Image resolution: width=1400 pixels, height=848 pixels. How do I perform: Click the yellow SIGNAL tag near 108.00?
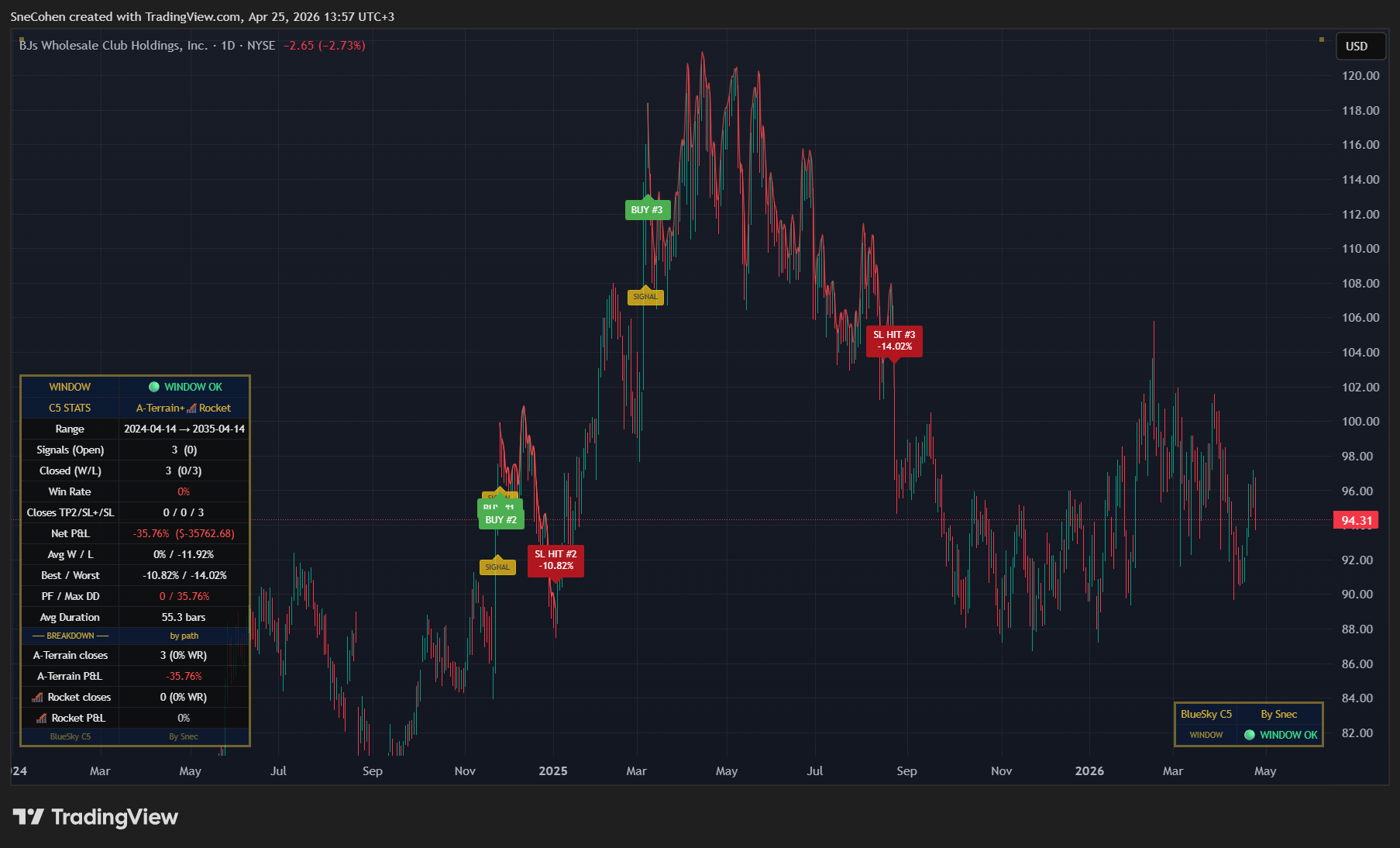645,297
